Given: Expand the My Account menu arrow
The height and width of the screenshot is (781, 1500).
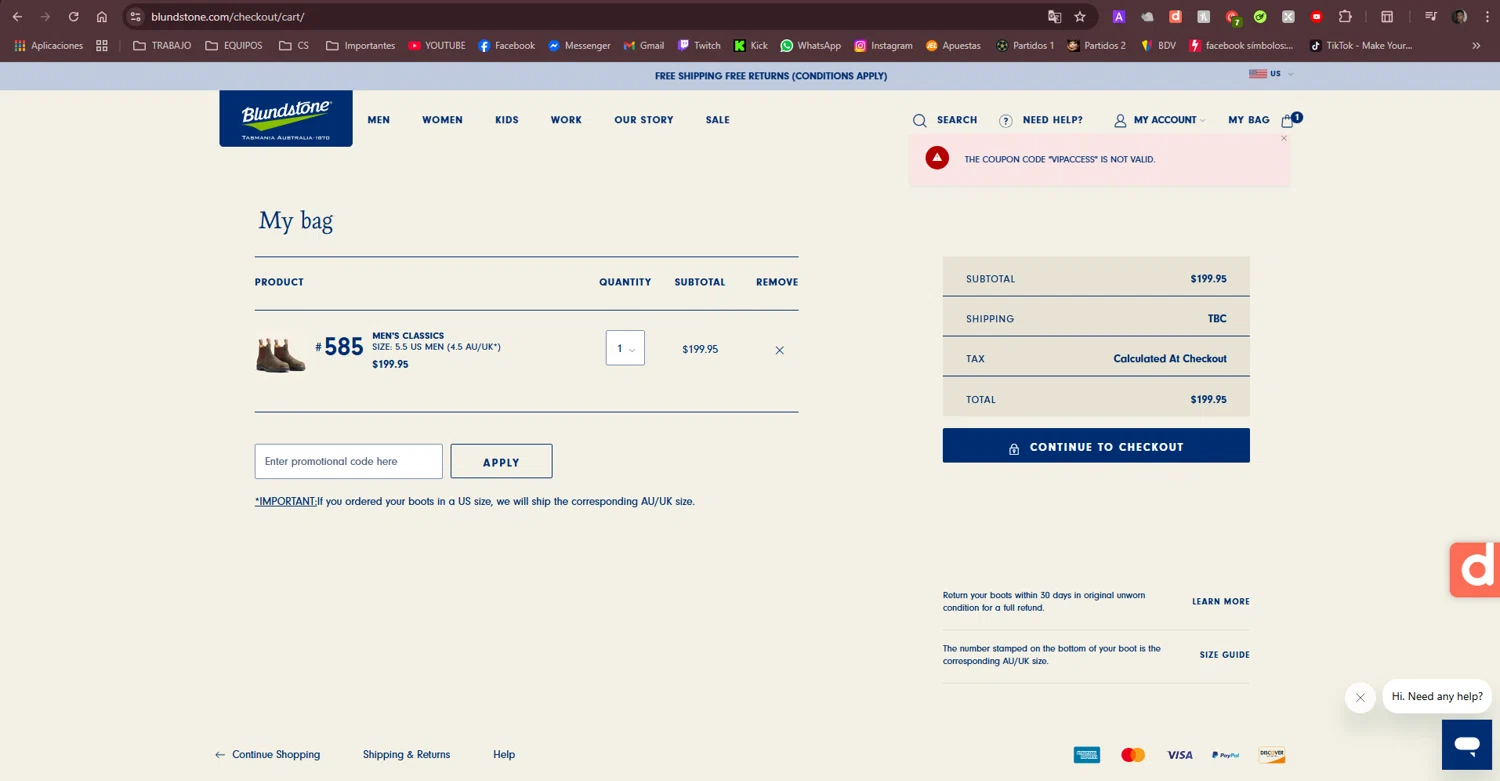Looking at the screenshot, I should [x=1202, y=120].
